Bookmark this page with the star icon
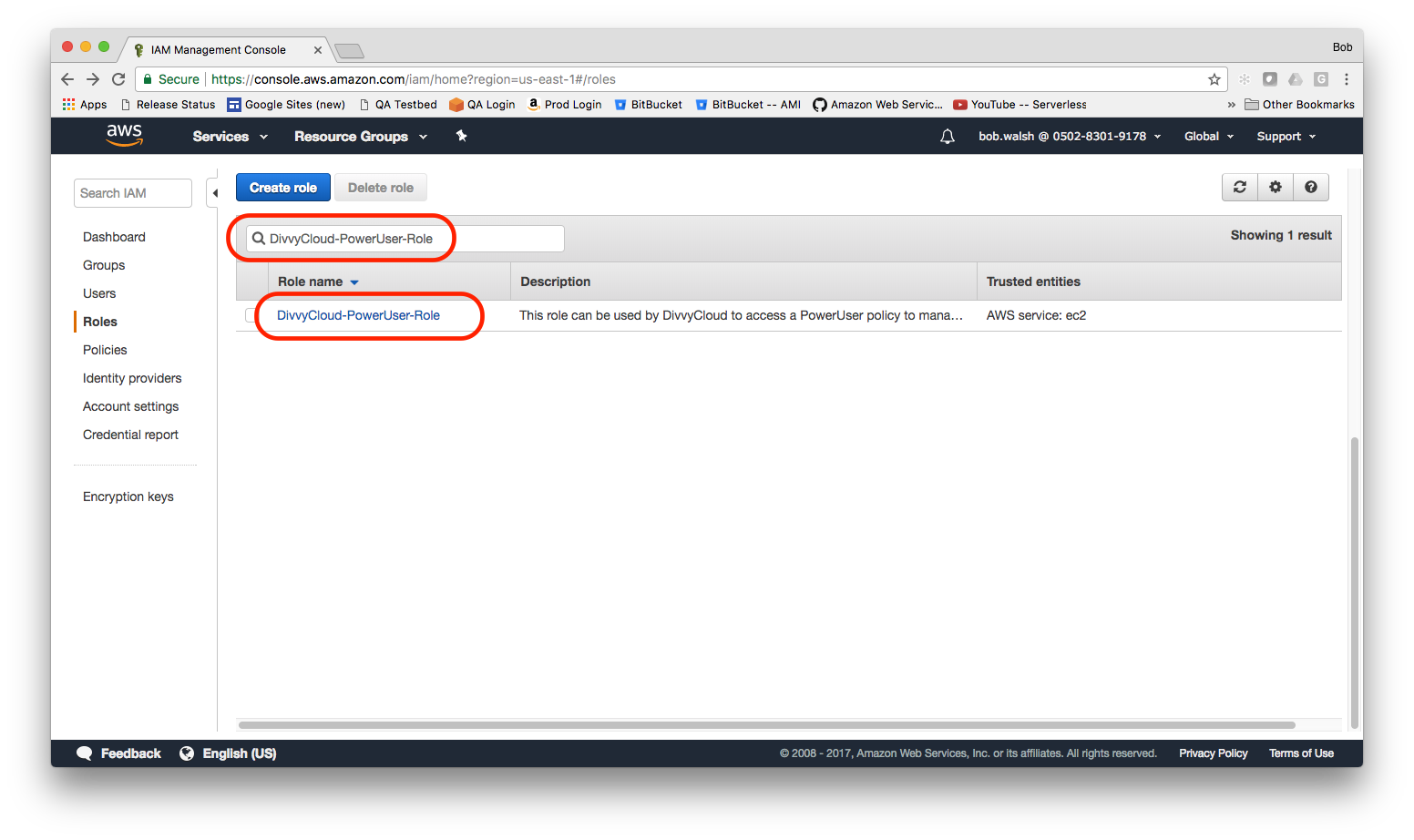Screen dimensions: 1414x840 click(x=1214, y=79)
